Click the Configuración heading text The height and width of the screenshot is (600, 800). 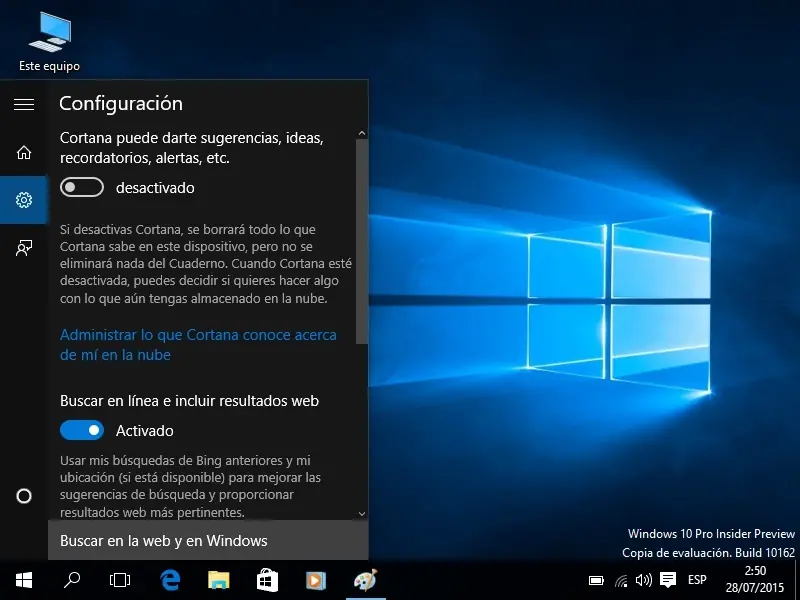pyautogui.click(x=121, y=104)
